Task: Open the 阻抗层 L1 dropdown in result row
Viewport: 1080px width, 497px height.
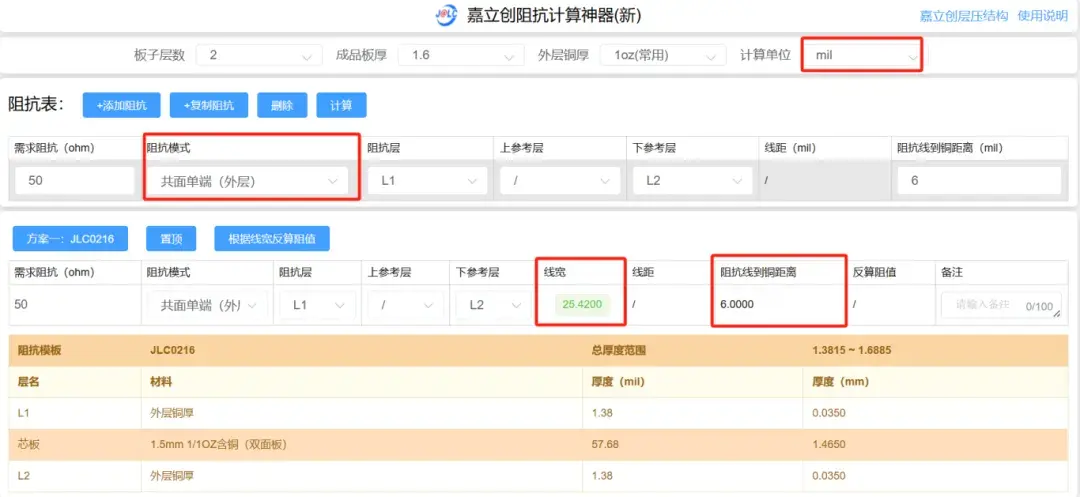Action: (318, 305)
